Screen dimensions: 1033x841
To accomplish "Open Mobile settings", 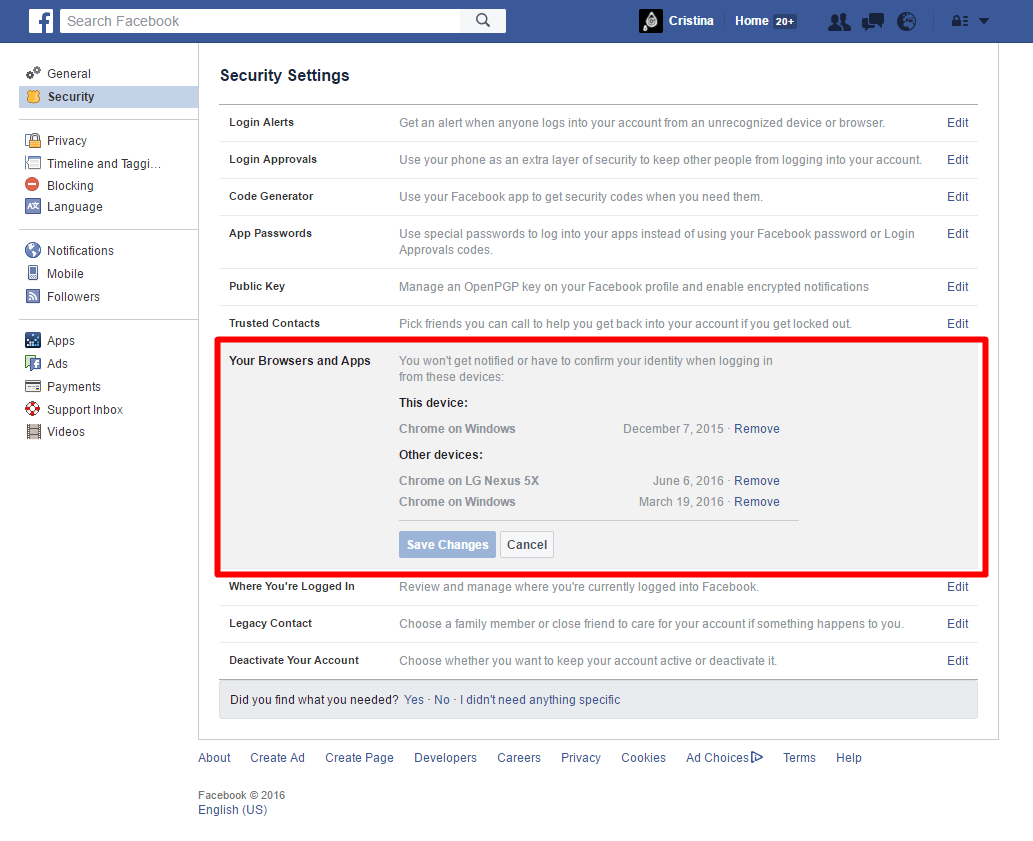I will (65, 274).
